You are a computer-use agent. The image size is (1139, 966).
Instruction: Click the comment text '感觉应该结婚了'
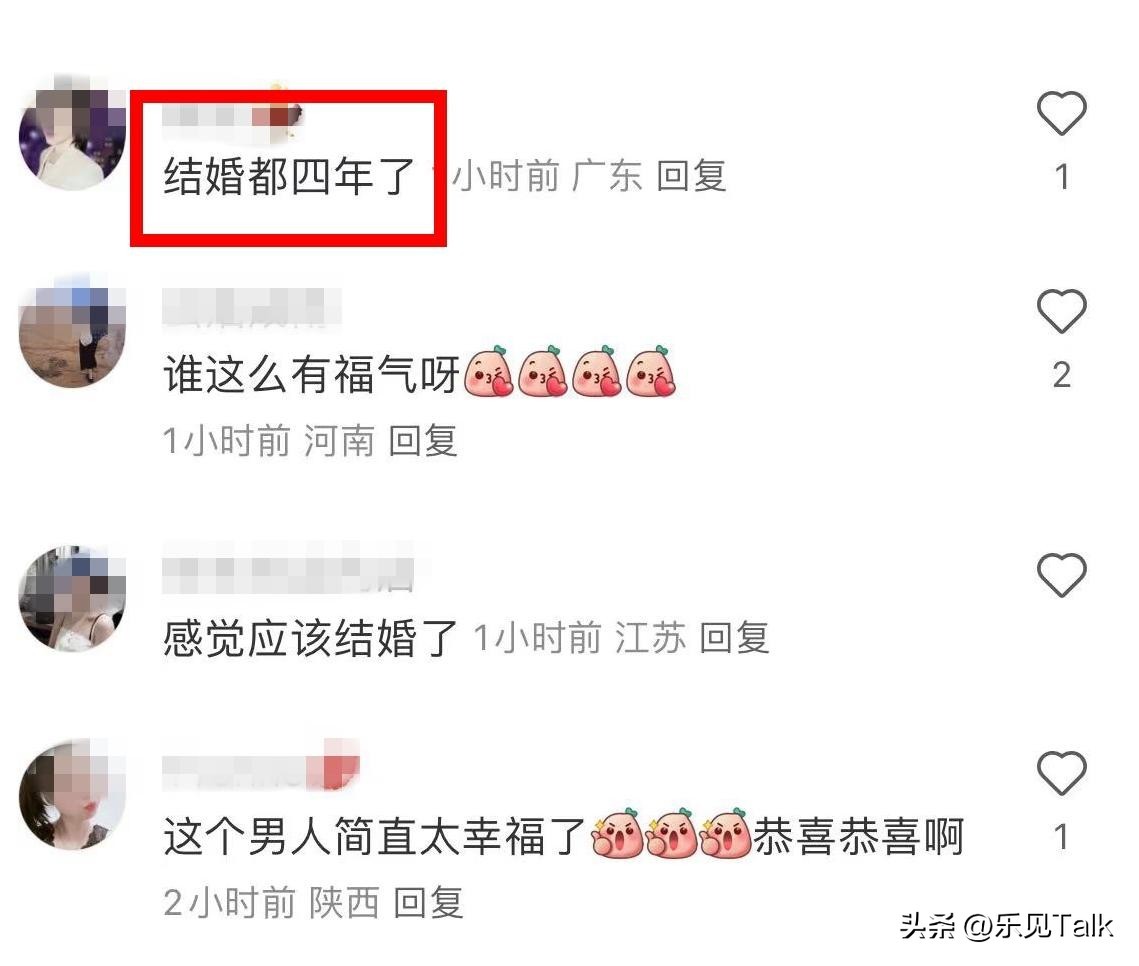pyautogui.click(x=310, y=638)
